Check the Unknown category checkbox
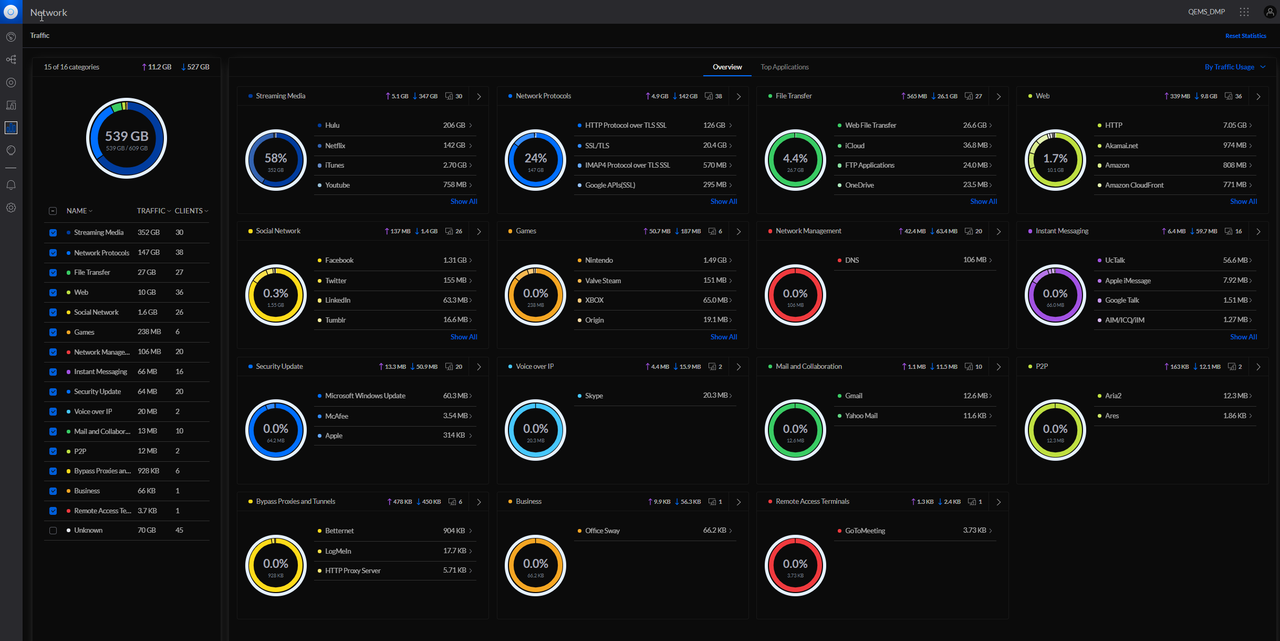 (x=53, y=530)
